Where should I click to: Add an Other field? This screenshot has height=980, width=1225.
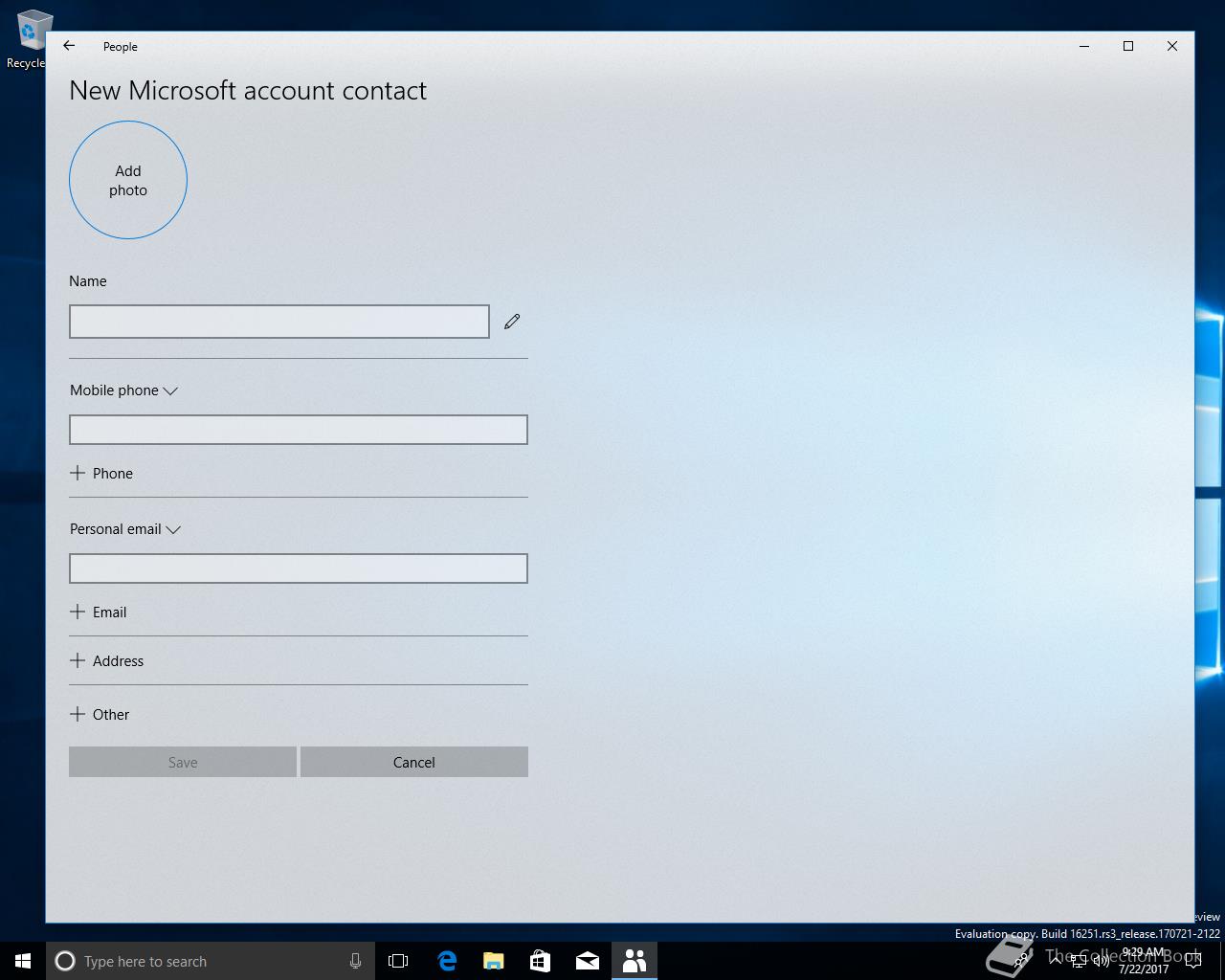[100, 715]
